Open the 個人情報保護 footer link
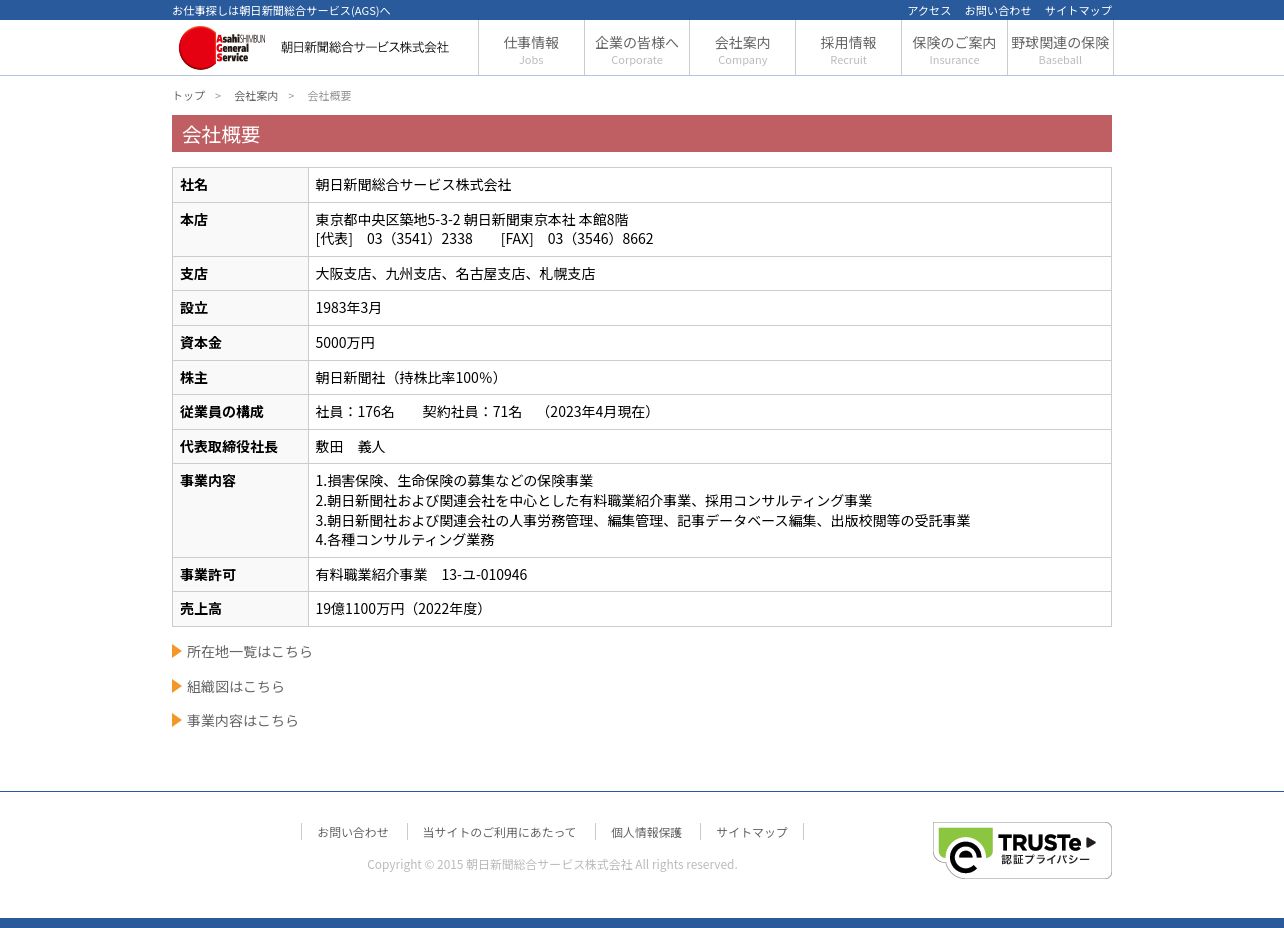Image resolution: width=1284 pixels, height=928 pixels. pos(646,832)
